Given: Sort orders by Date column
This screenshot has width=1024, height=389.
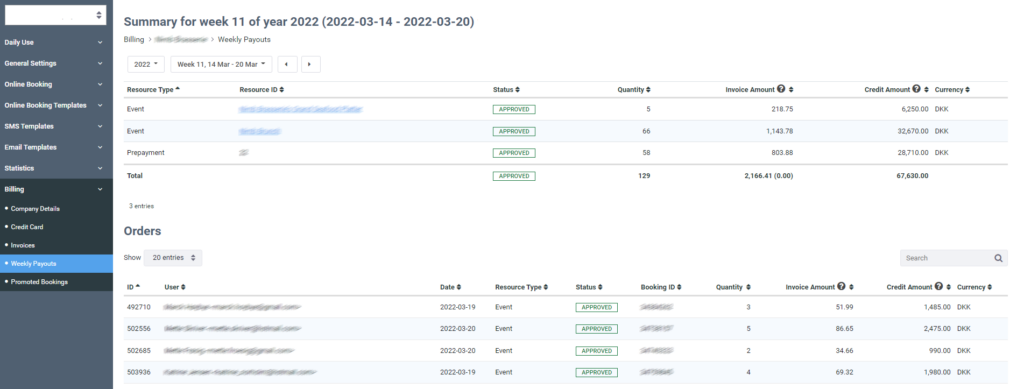Looking at the screenshot, I should click(x=451, y=287).
